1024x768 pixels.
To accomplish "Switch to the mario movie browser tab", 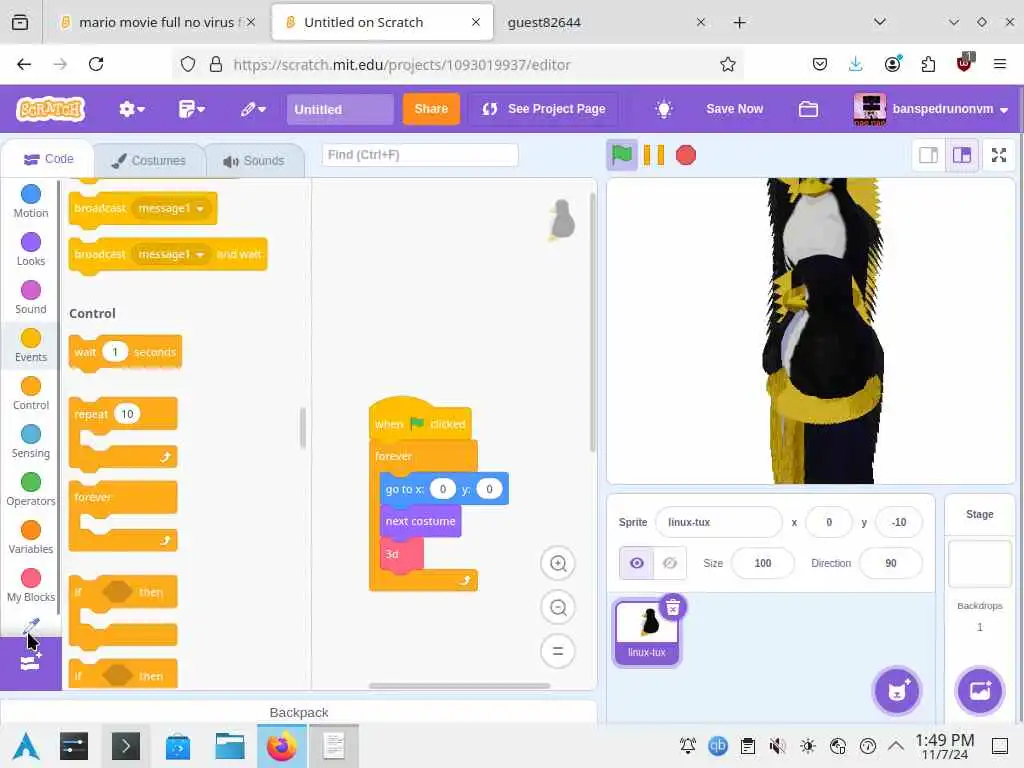I will (x=157, y=22).
